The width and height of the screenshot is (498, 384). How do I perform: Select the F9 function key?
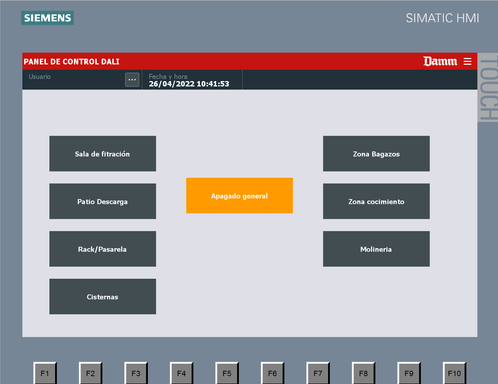pyautogui.click(x=409, y=373)
